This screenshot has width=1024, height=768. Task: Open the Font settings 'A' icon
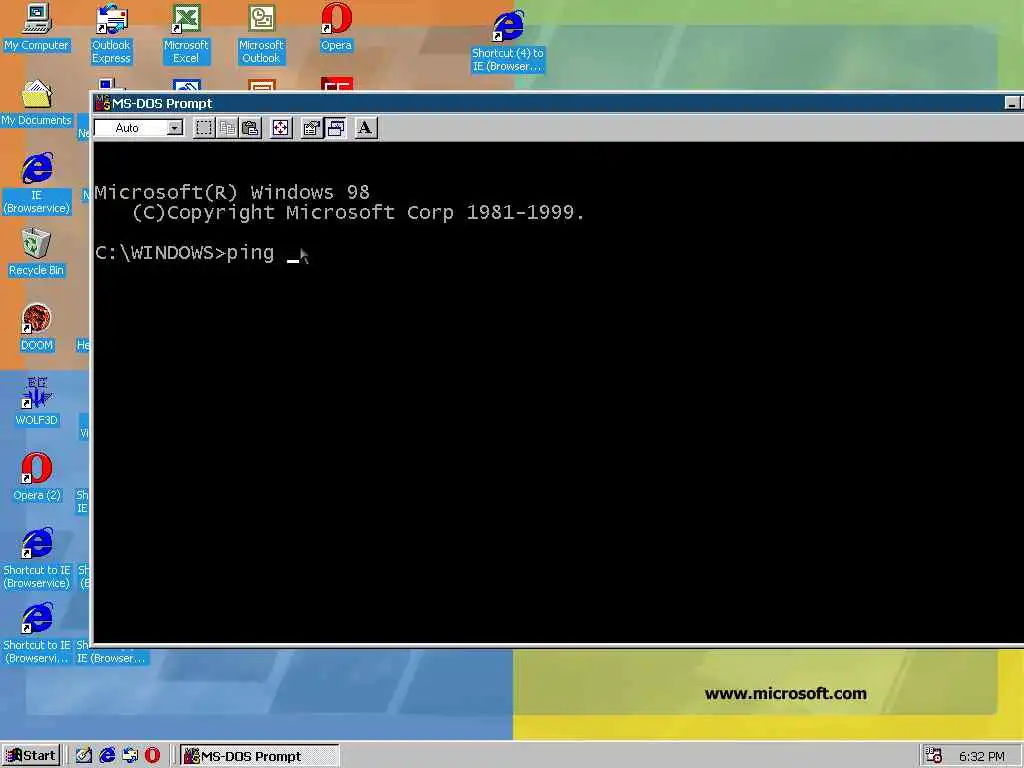365,128
